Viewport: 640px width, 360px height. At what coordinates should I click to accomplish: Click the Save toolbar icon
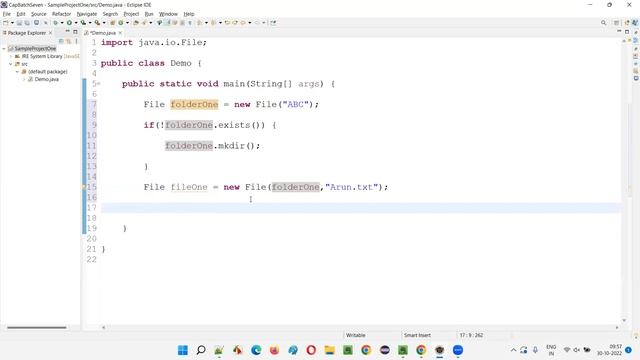(19, 23)
